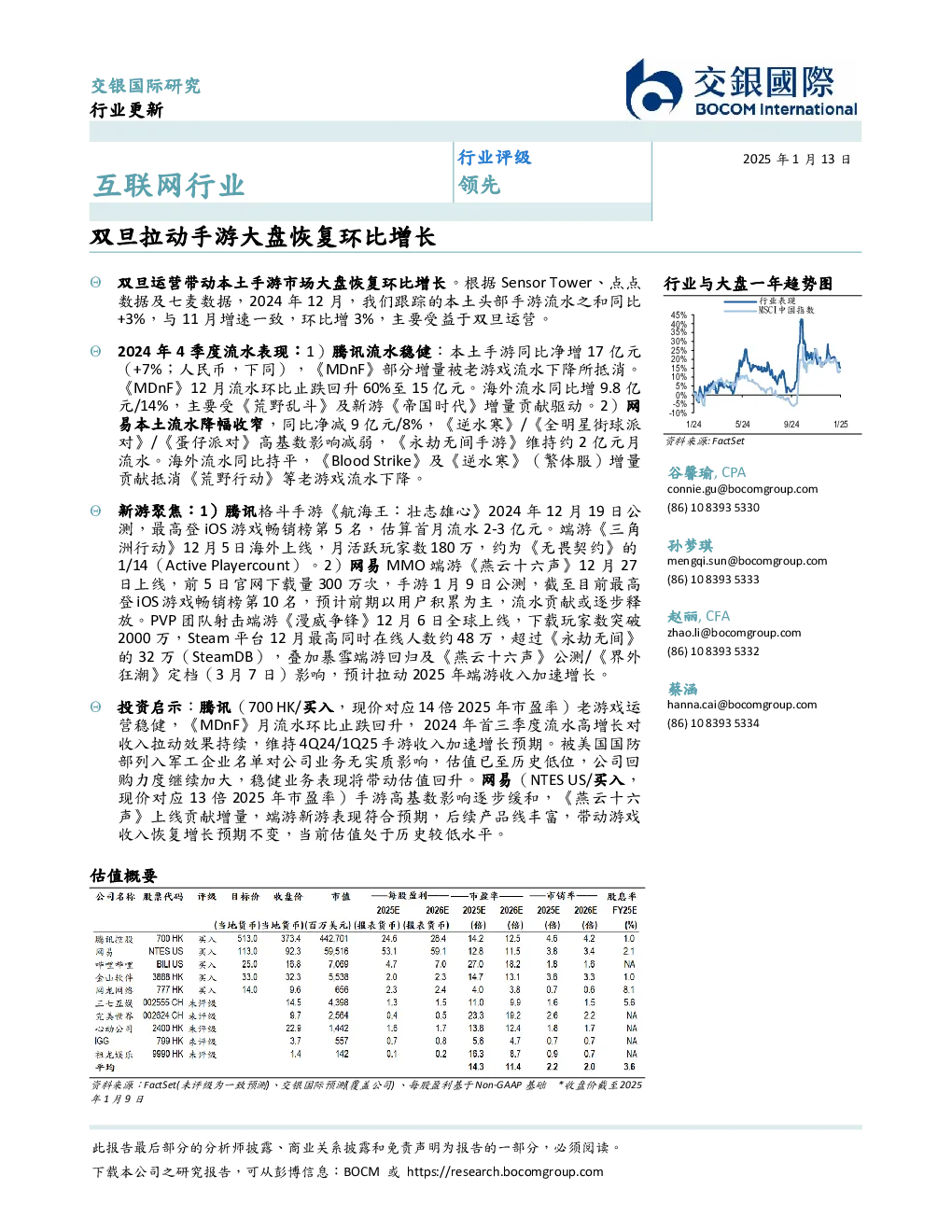Click the 公司名称 column header
952x1232 pixels.
115,896
